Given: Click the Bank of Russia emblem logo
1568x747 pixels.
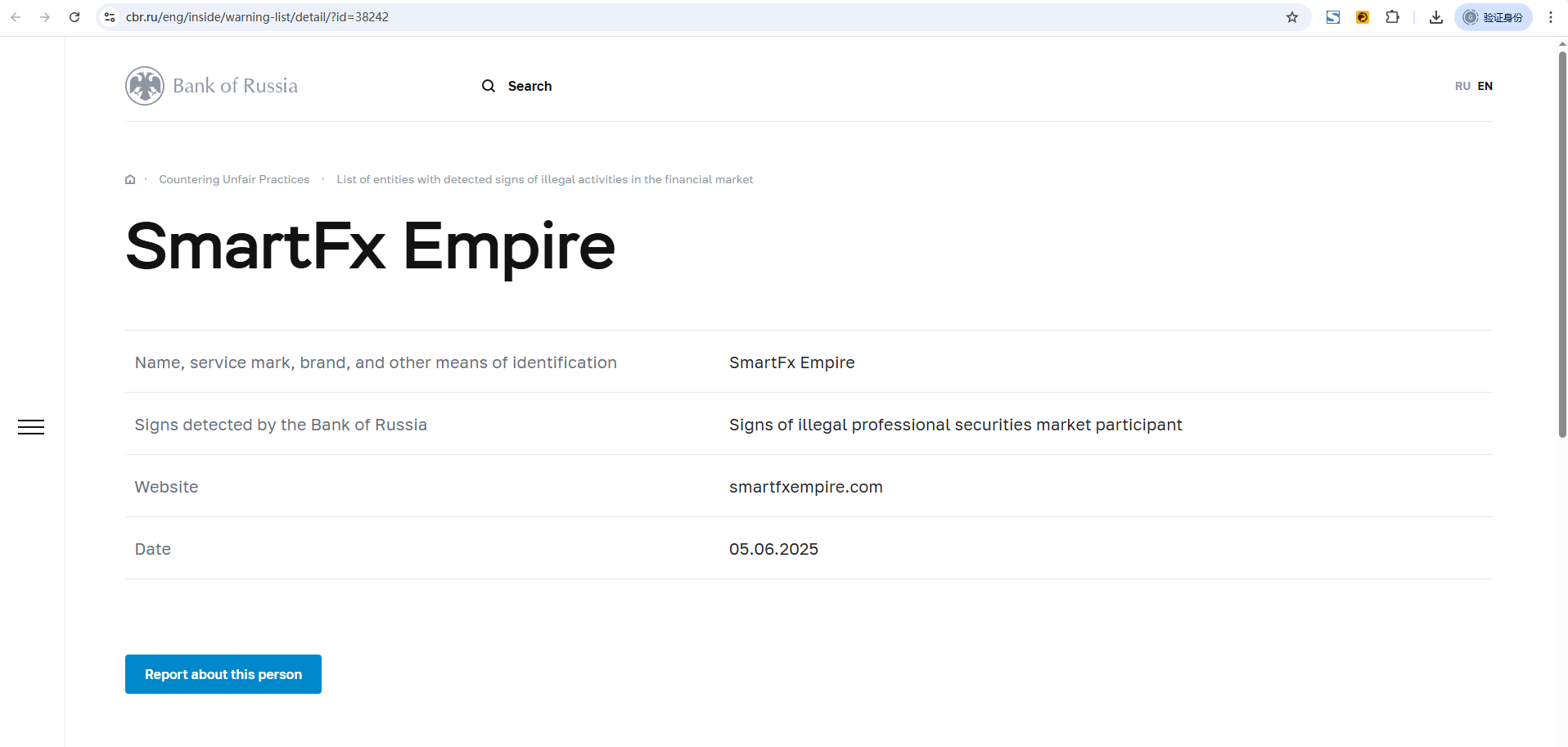Looking at the screenshot, I should [x=145, y=86].
